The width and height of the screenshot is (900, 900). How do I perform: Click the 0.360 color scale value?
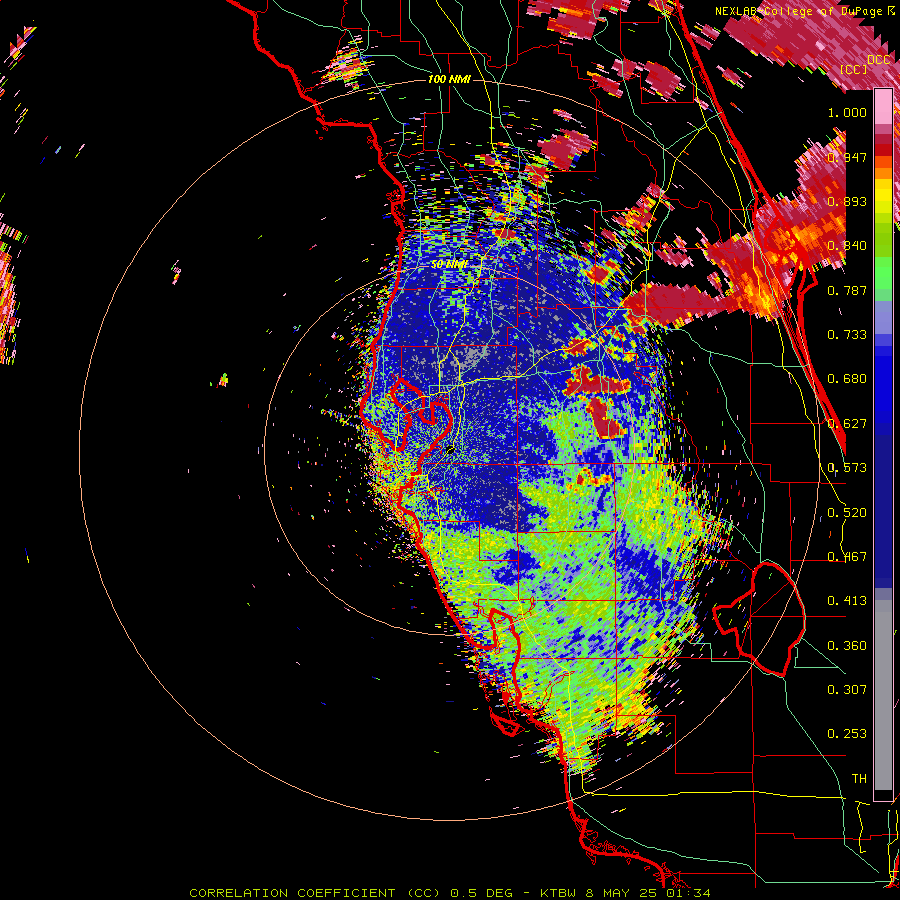click(x=847, y=646)
